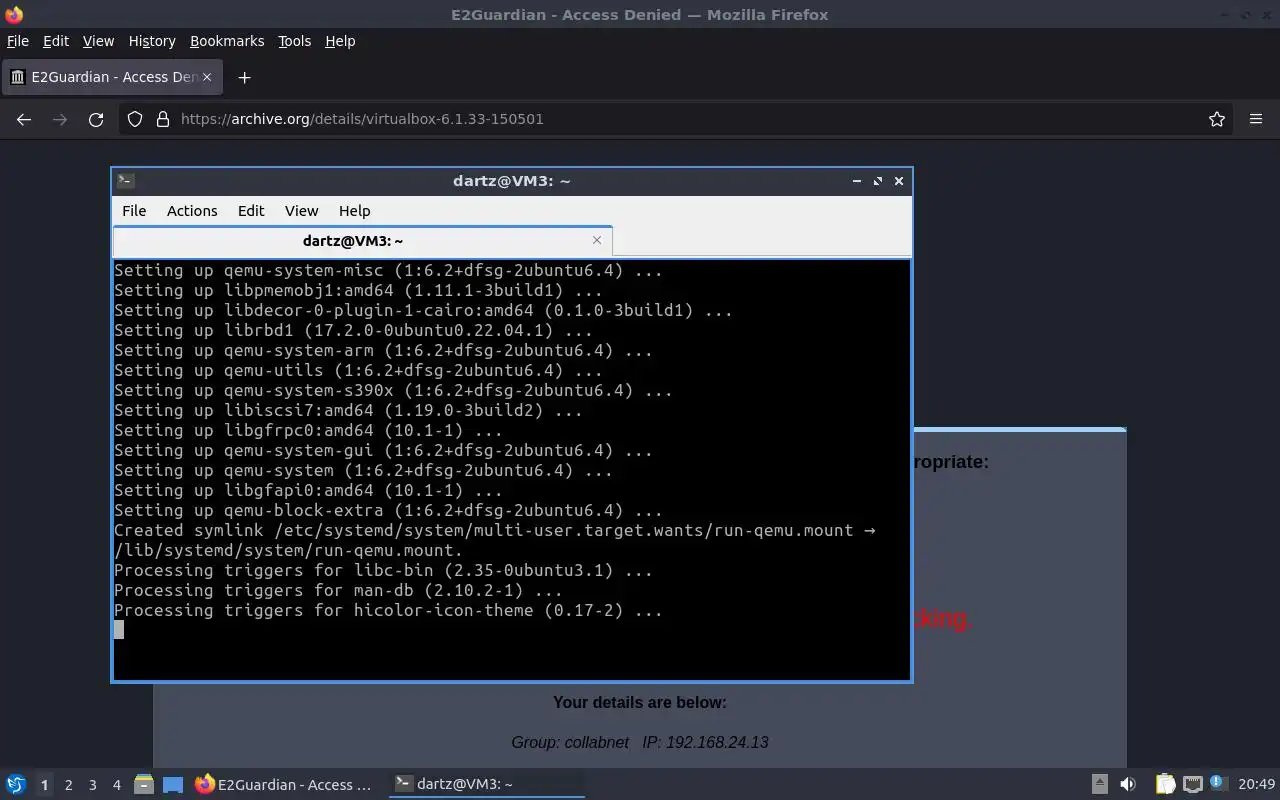Click 'Processing triggers for man-db' line

(x=338, y=590)
